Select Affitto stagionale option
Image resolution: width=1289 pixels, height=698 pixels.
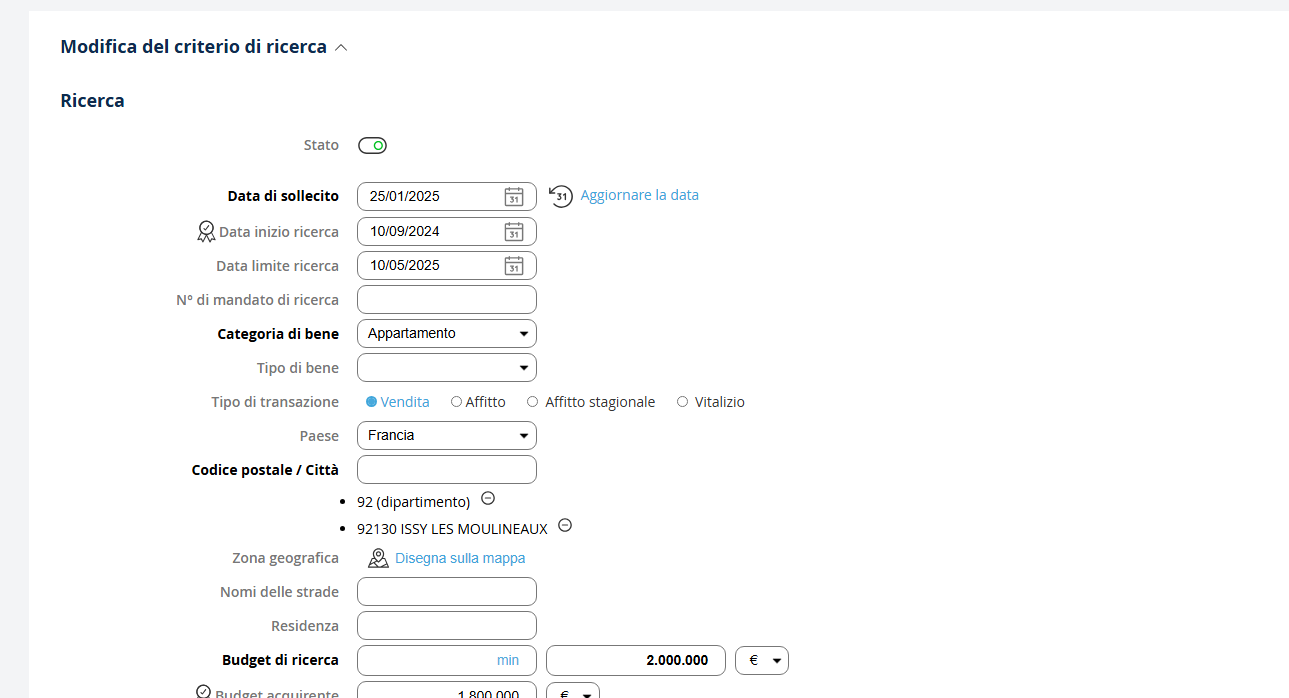click(533, 402)
